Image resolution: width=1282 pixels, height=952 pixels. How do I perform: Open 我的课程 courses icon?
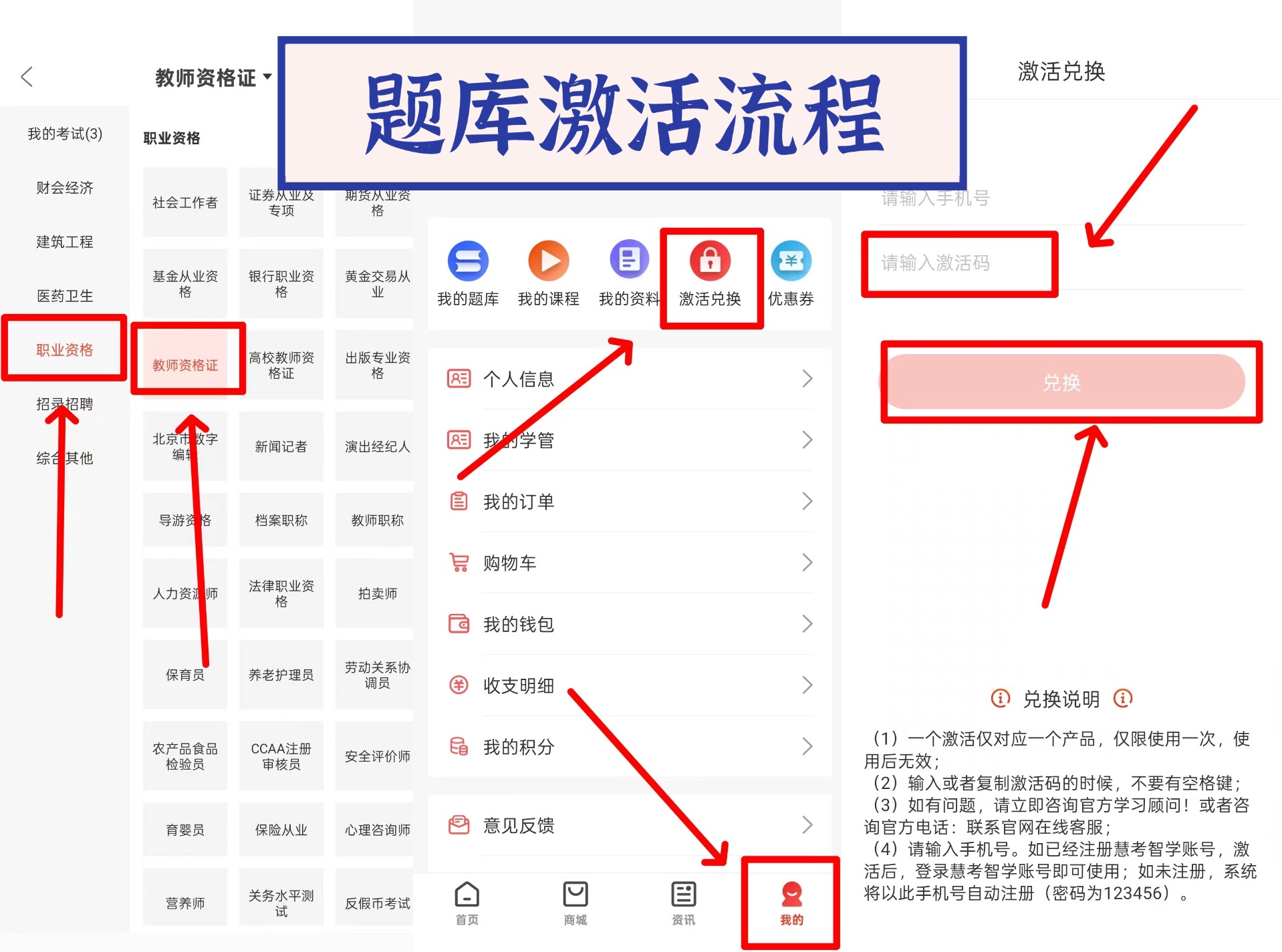(x=548, y=274)
